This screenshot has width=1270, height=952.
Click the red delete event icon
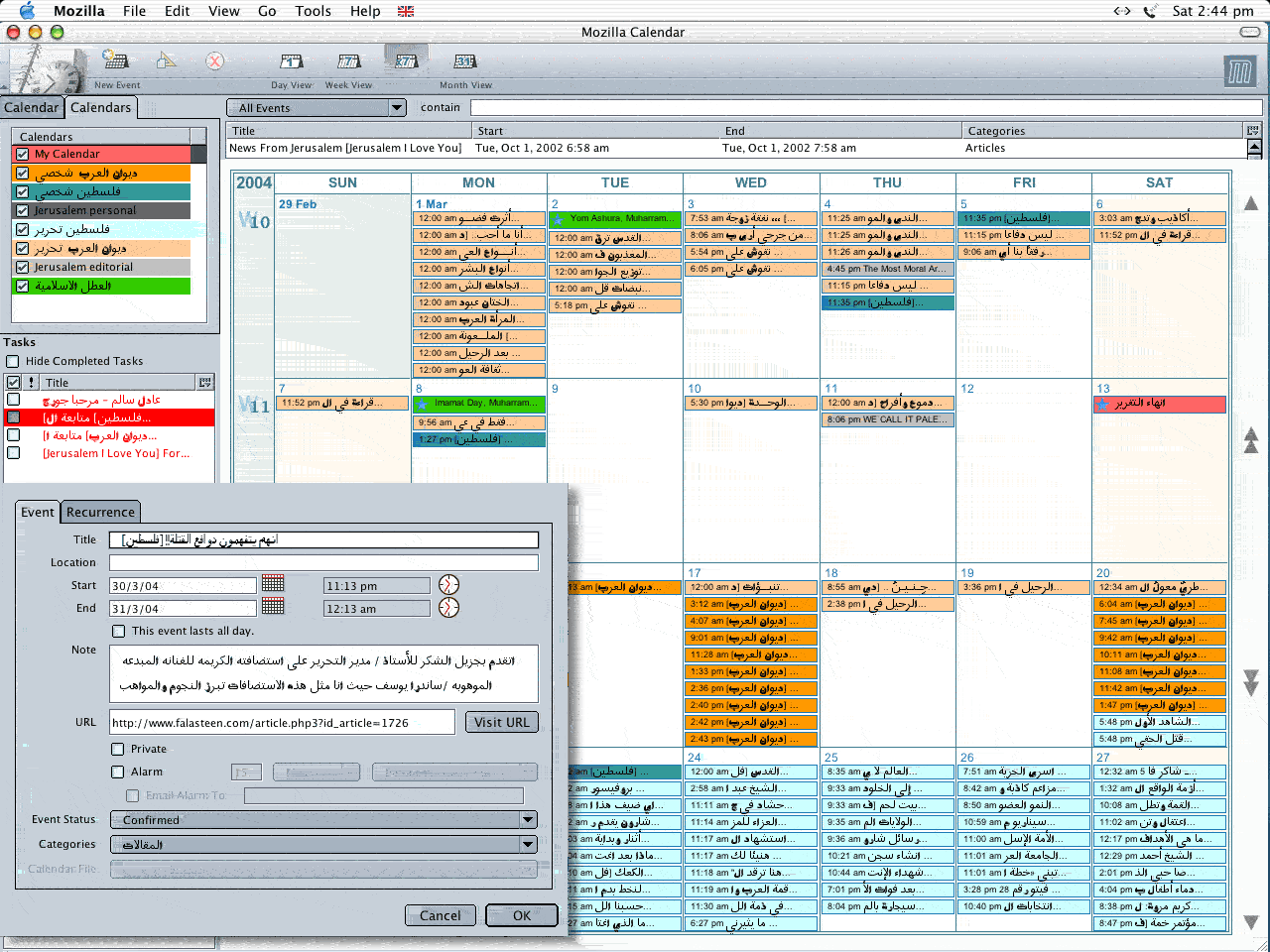coord(214,61)
